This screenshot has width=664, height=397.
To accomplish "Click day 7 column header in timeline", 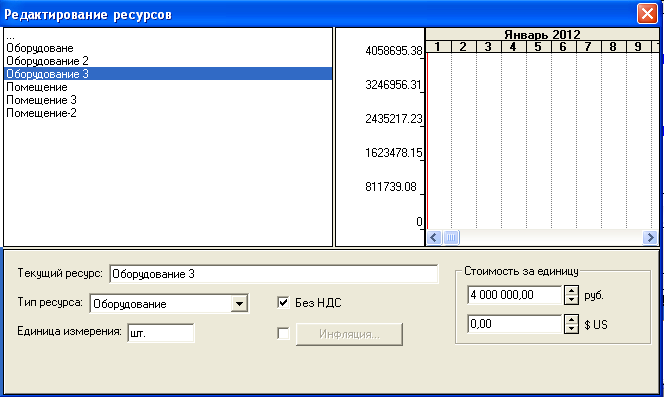I will tap(588, 47).
